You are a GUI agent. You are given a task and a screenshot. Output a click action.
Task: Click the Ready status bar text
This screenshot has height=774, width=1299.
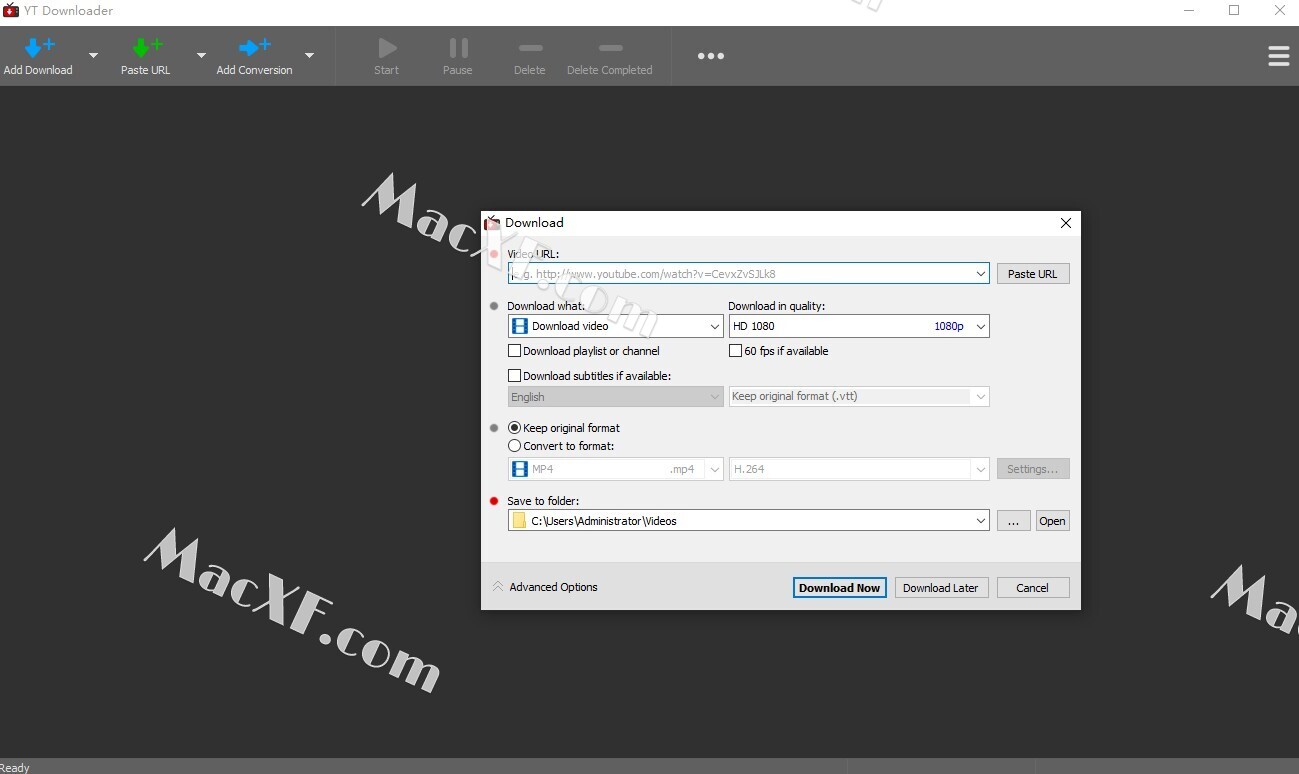tap(15, 768)
